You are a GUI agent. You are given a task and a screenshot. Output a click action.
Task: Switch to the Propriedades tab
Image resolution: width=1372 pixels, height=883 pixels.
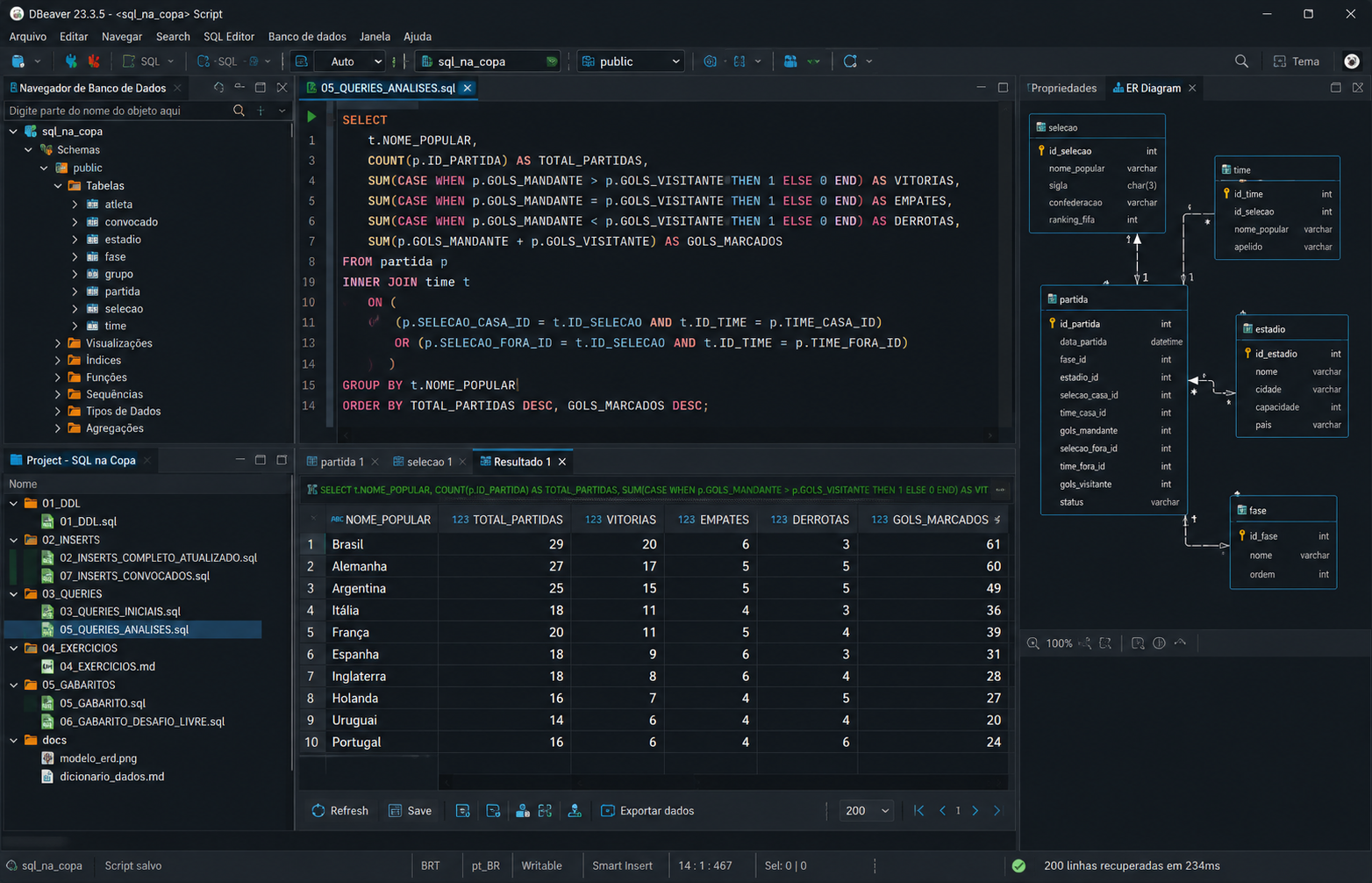pos(1063,88)
